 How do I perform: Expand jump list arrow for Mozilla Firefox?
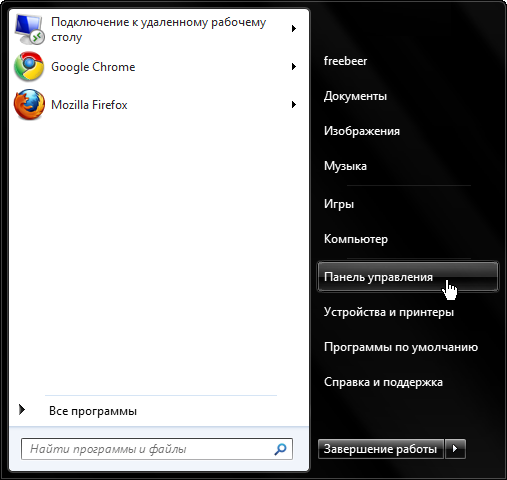294,105
